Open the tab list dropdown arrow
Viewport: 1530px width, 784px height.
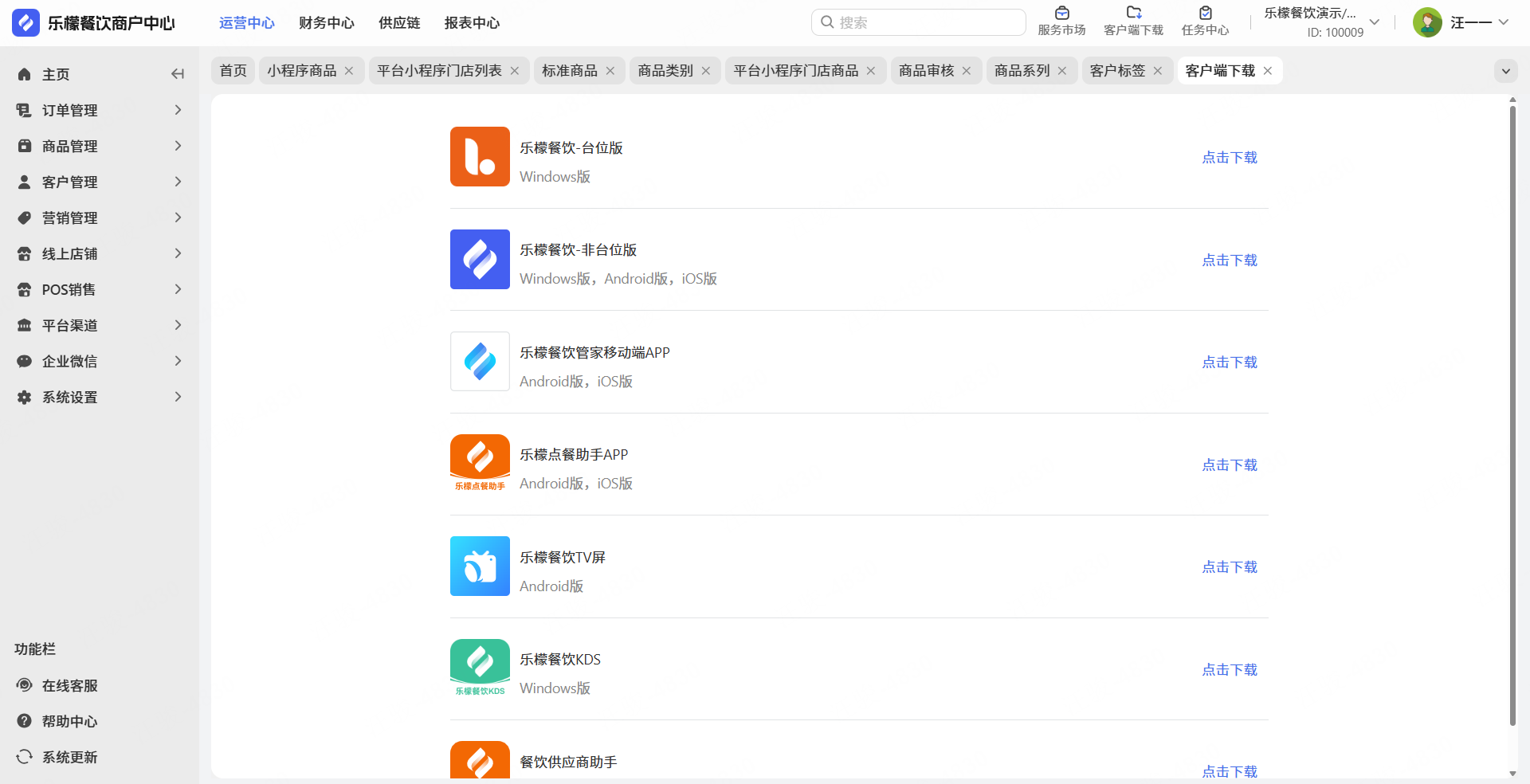click(1505, 71)
